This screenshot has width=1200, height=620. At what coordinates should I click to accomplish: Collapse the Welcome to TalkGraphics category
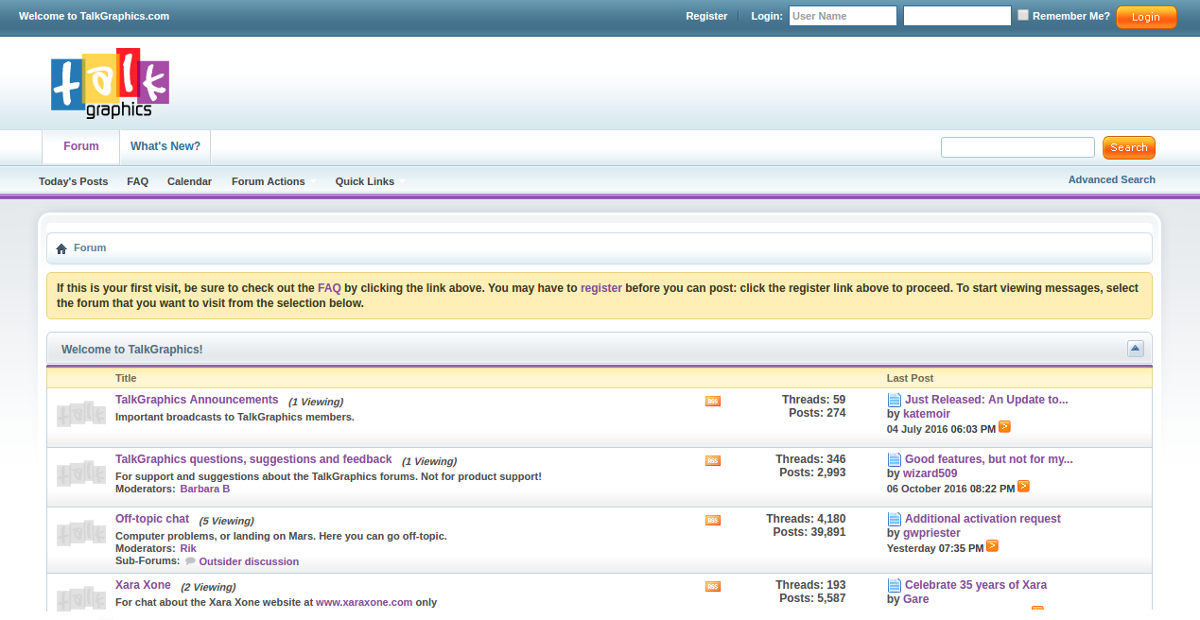(x=1135, y=348)
